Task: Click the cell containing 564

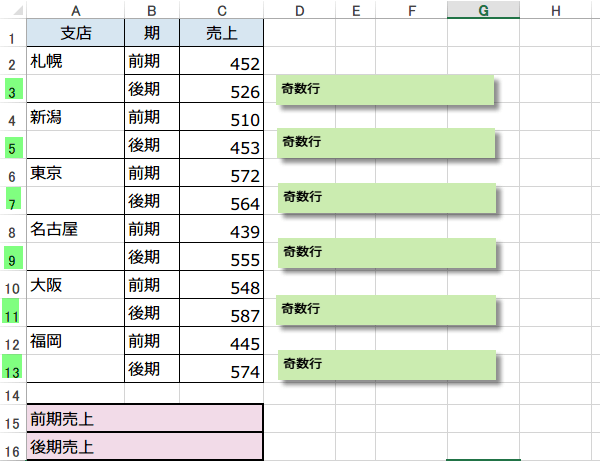Action: pyautogui.click(x=221, y=203)
